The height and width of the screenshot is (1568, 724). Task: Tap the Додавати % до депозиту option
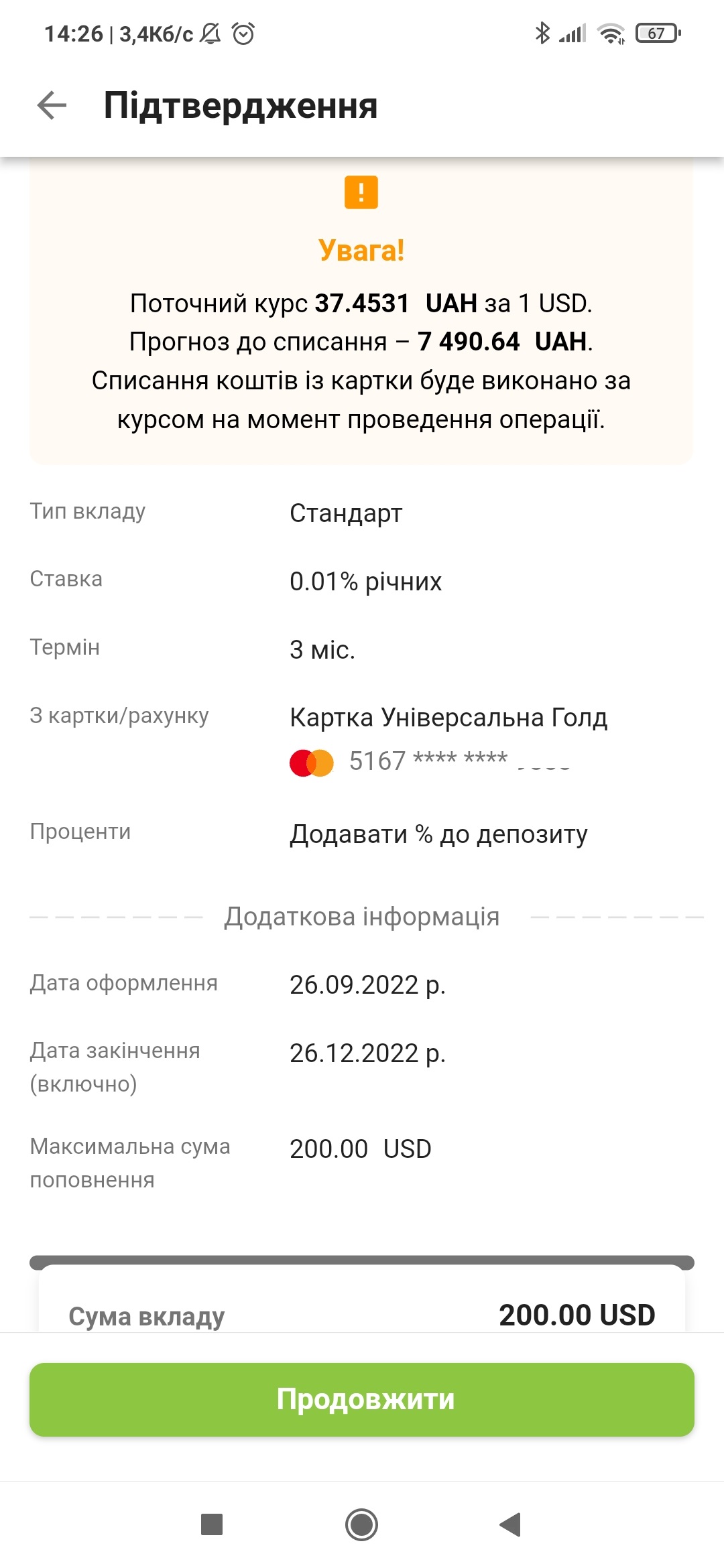click(x=438, y=834)
